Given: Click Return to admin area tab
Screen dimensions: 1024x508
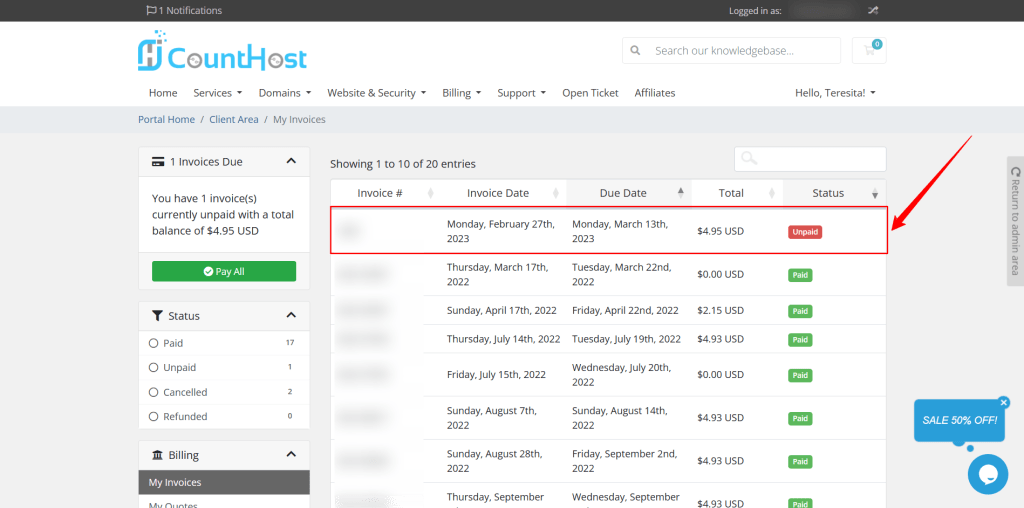Looking at the screenshot, I should 1015,221.
